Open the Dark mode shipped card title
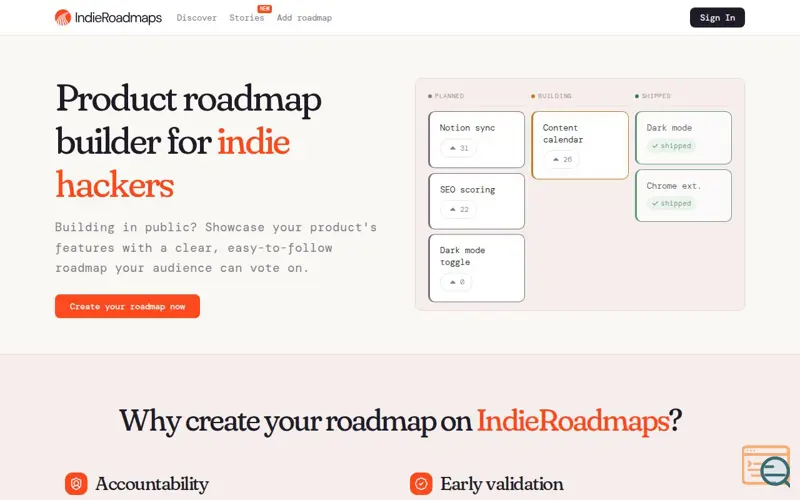 (669, 128)
